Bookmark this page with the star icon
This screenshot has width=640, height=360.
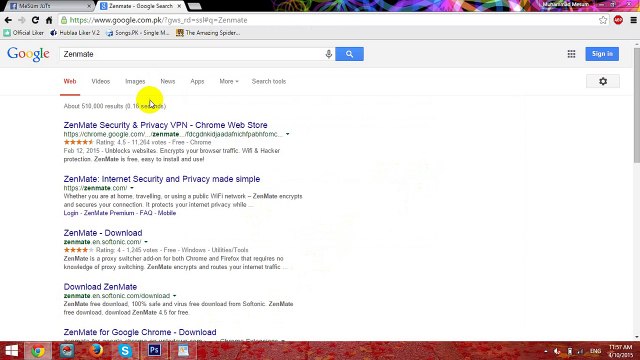click(603, 20)
